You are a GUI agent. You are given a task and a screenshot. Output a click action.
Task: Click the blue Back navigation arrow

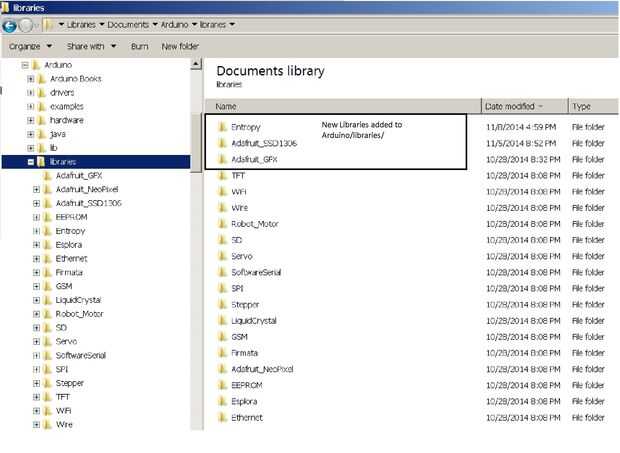9,26
